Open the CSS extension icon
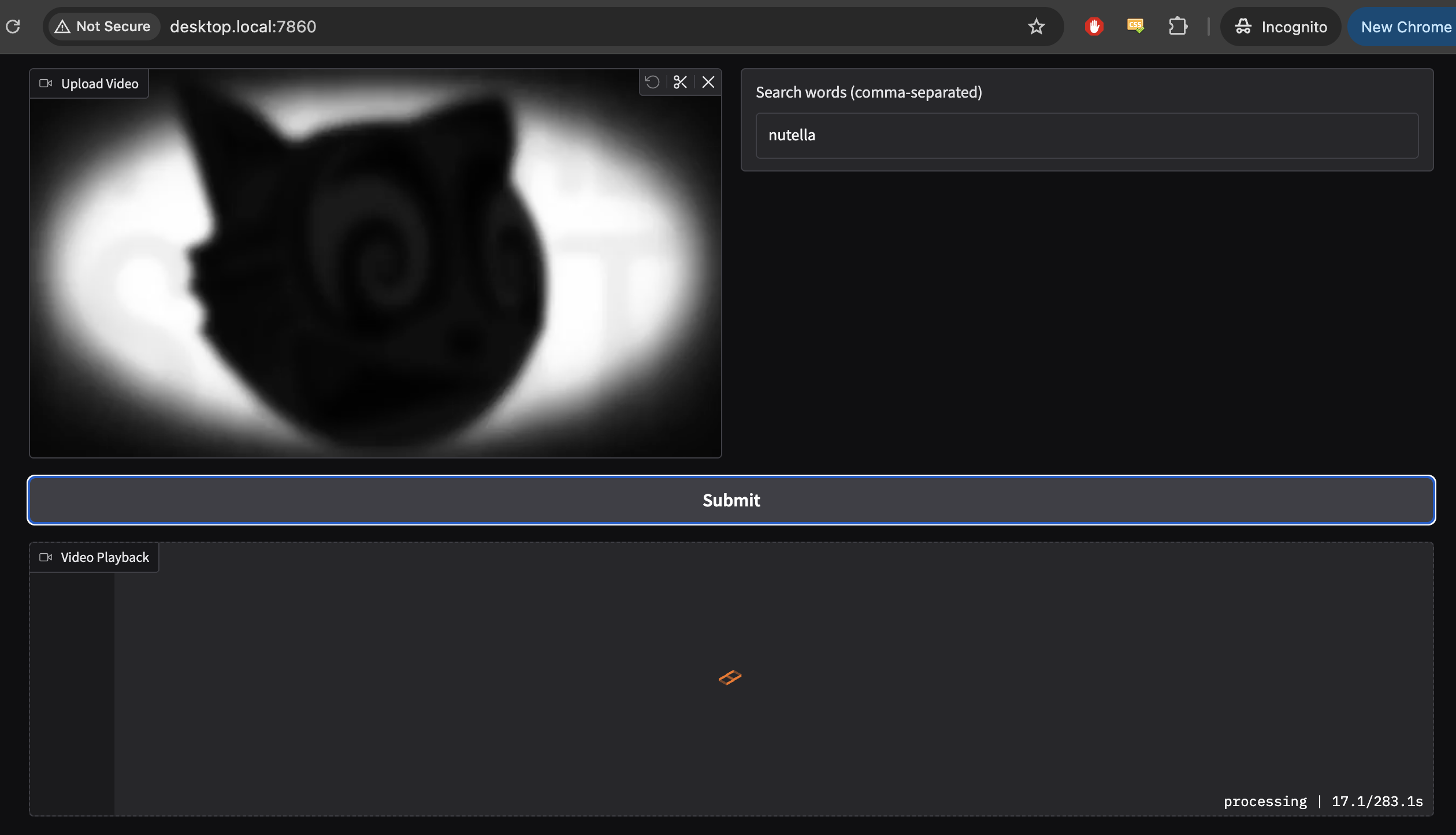 [x=1135, y=27]
